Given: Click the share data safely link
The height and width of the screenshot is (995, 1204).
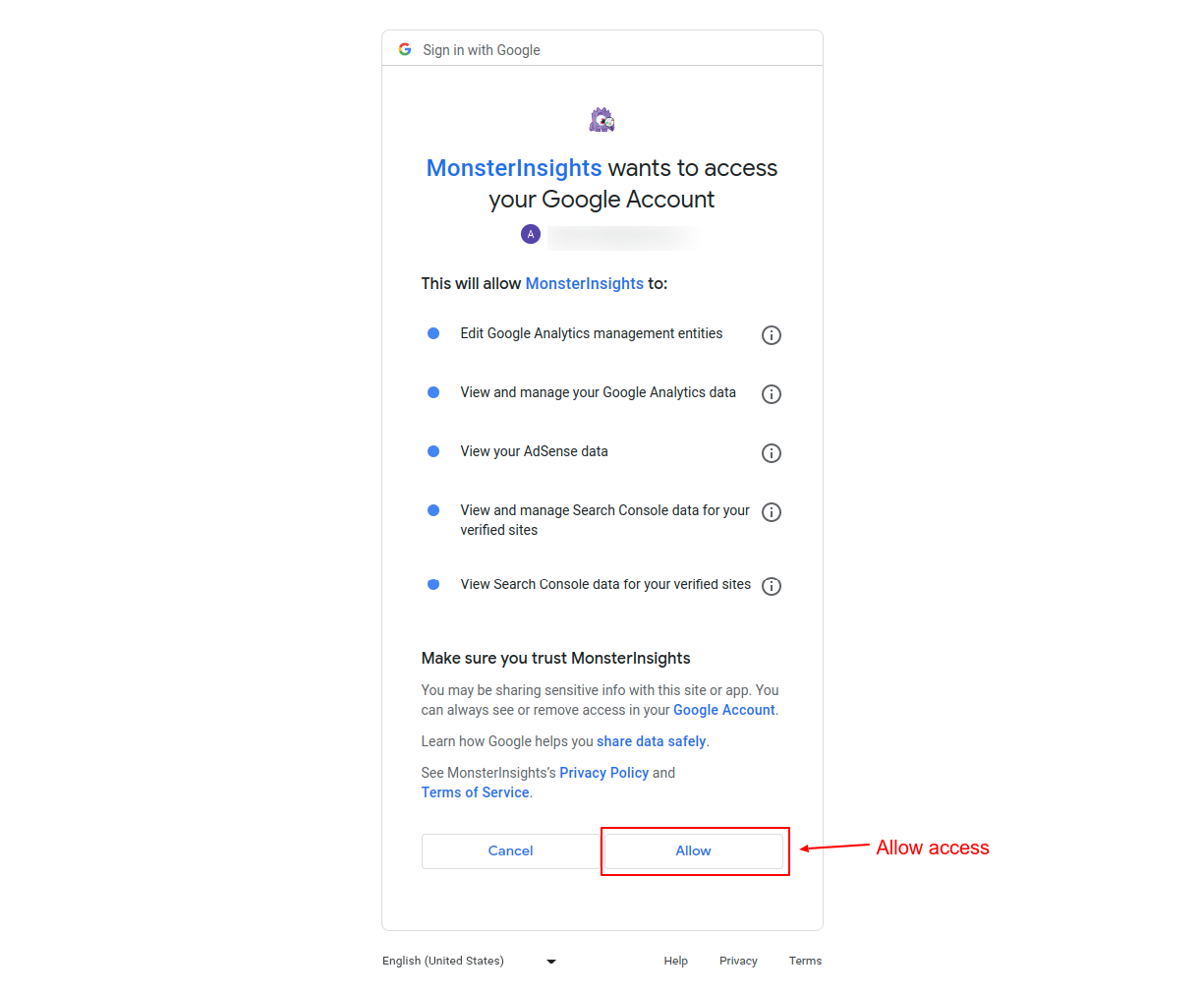Looking at the screenshot, I should 651,740.
